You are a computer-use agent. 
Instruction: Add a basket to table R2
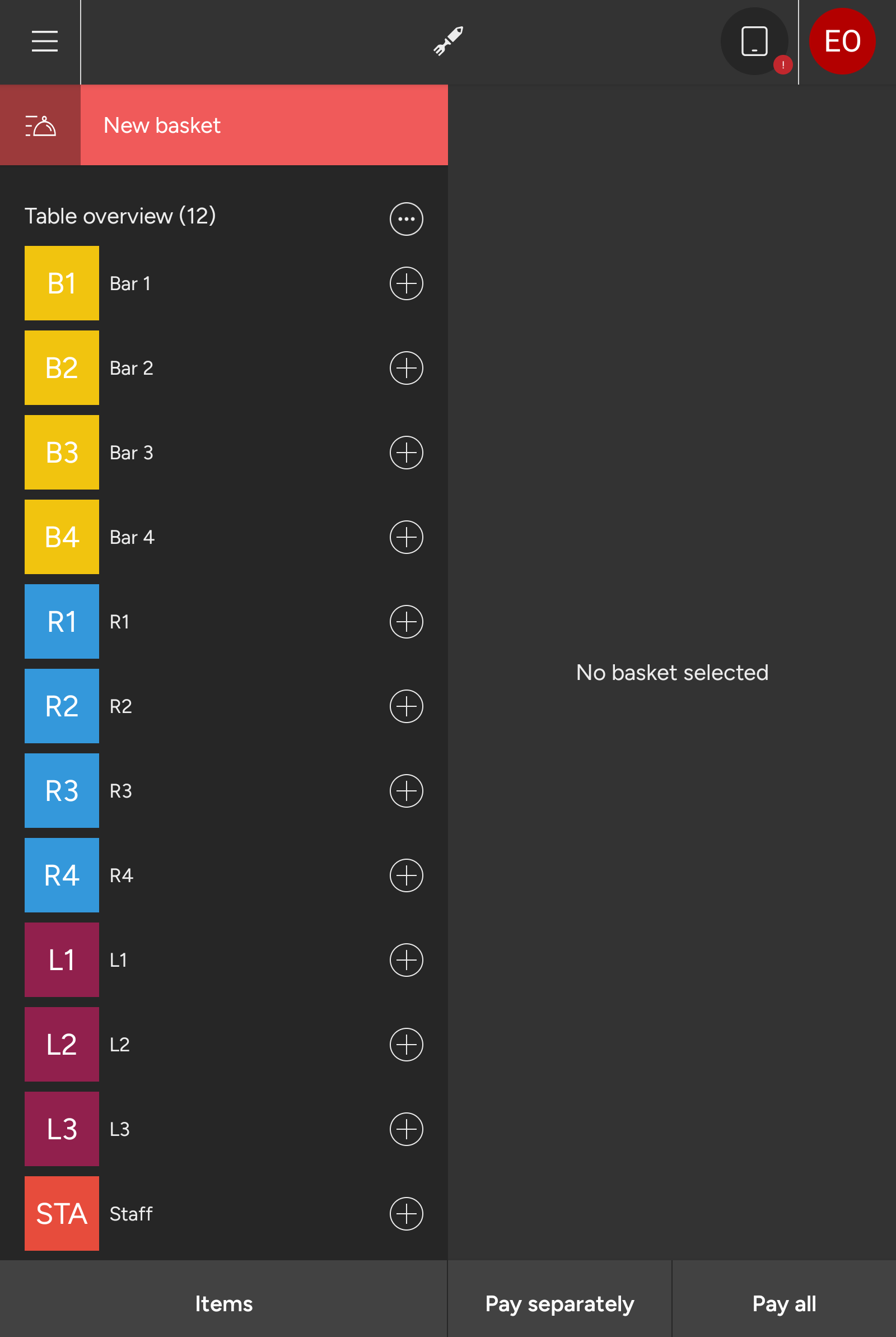[x=407, y=706]
